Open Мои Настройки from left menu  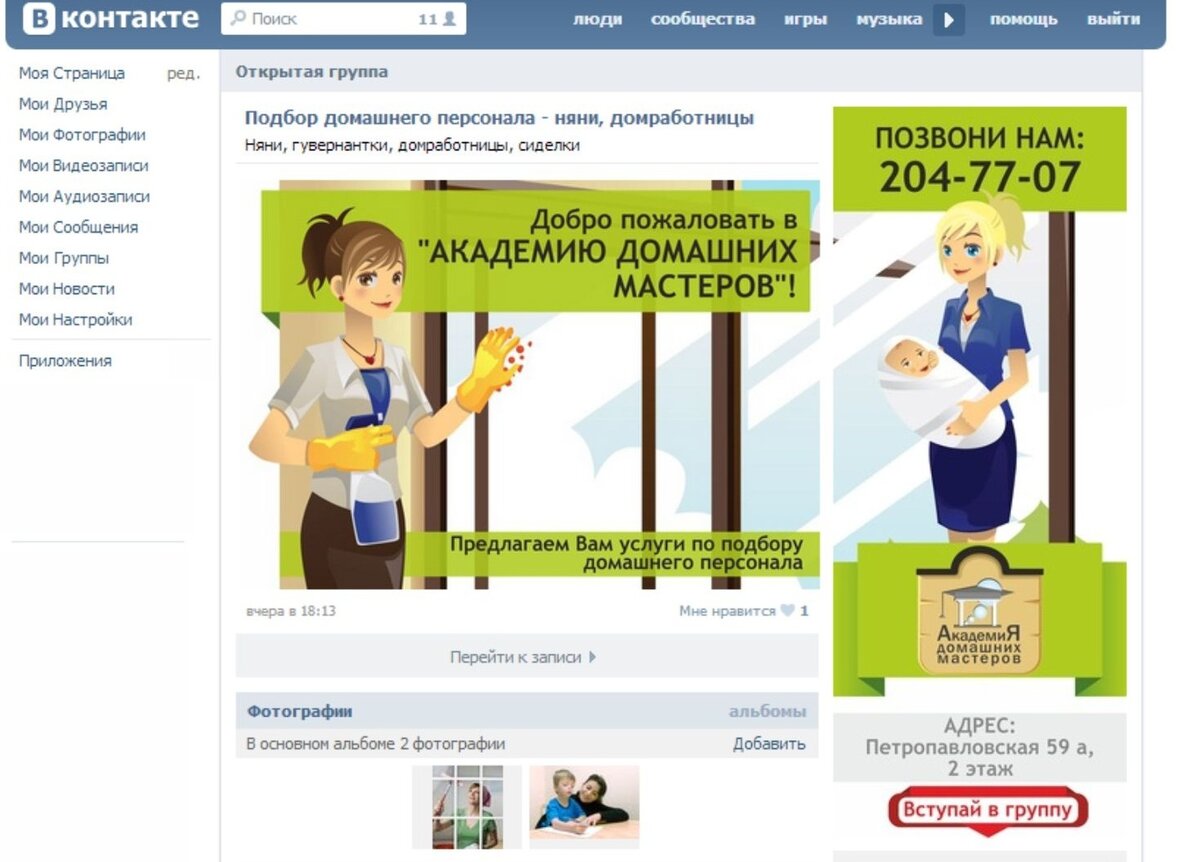(x=75, y=320)
